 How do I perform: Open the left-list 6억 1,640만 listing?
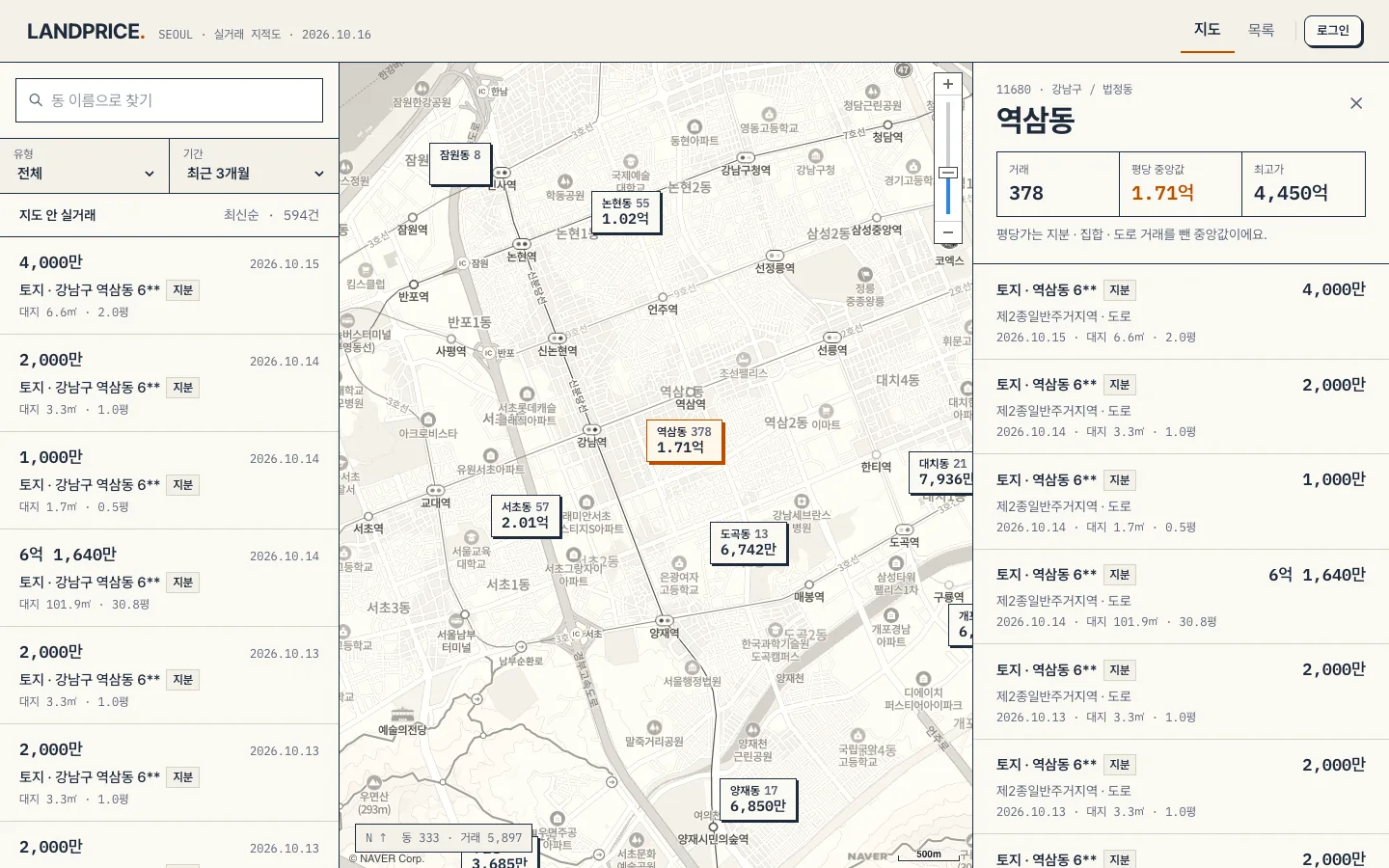click(169, 579)
